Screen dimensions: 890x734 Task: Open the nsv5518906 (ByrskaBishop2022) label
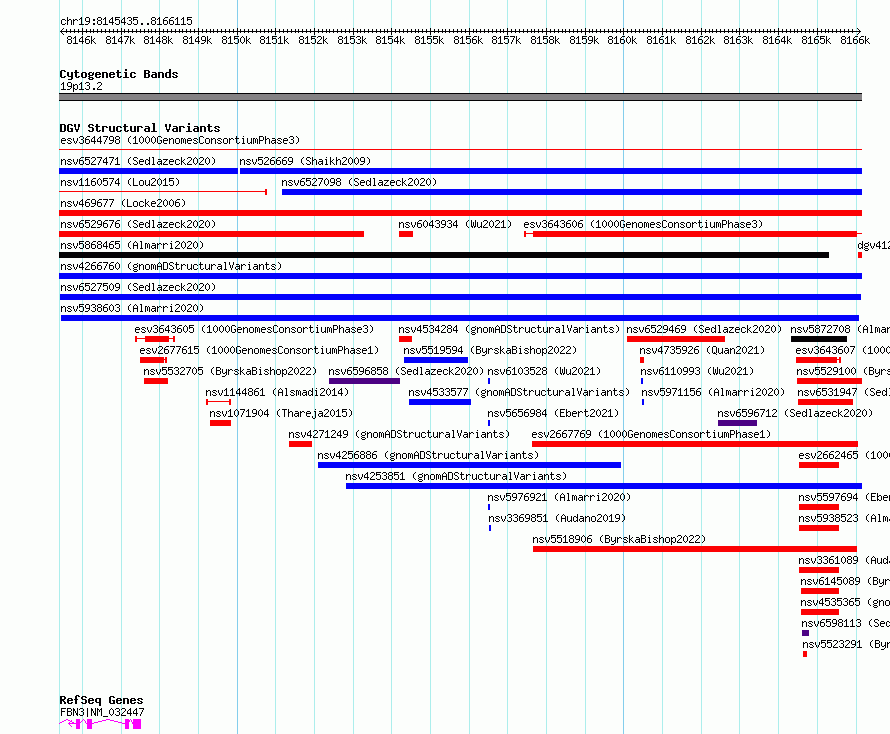619,539
